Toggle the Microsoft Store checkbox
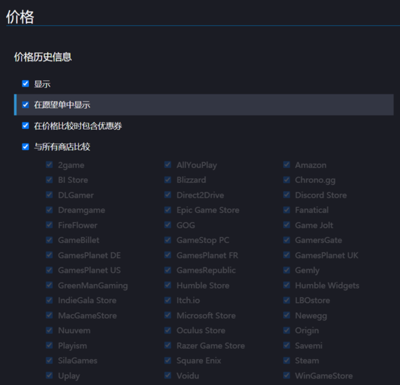The image size is (400, 385). pyautogui.click(x=168, y=315)
